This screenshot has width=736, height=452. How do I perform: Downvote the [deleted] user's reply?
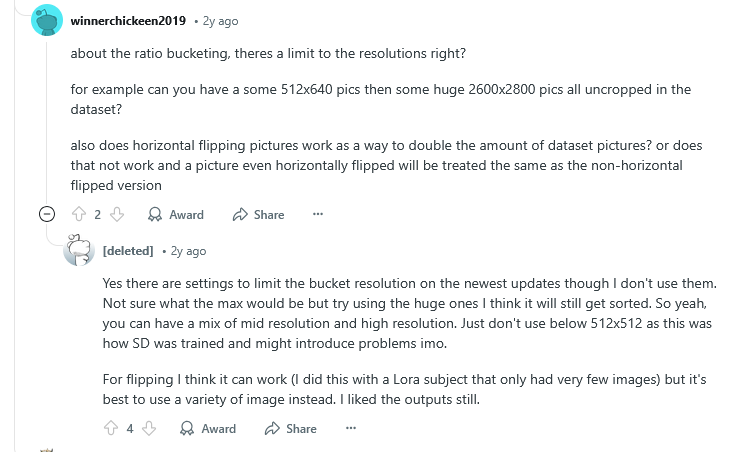(x=149, y=428)
